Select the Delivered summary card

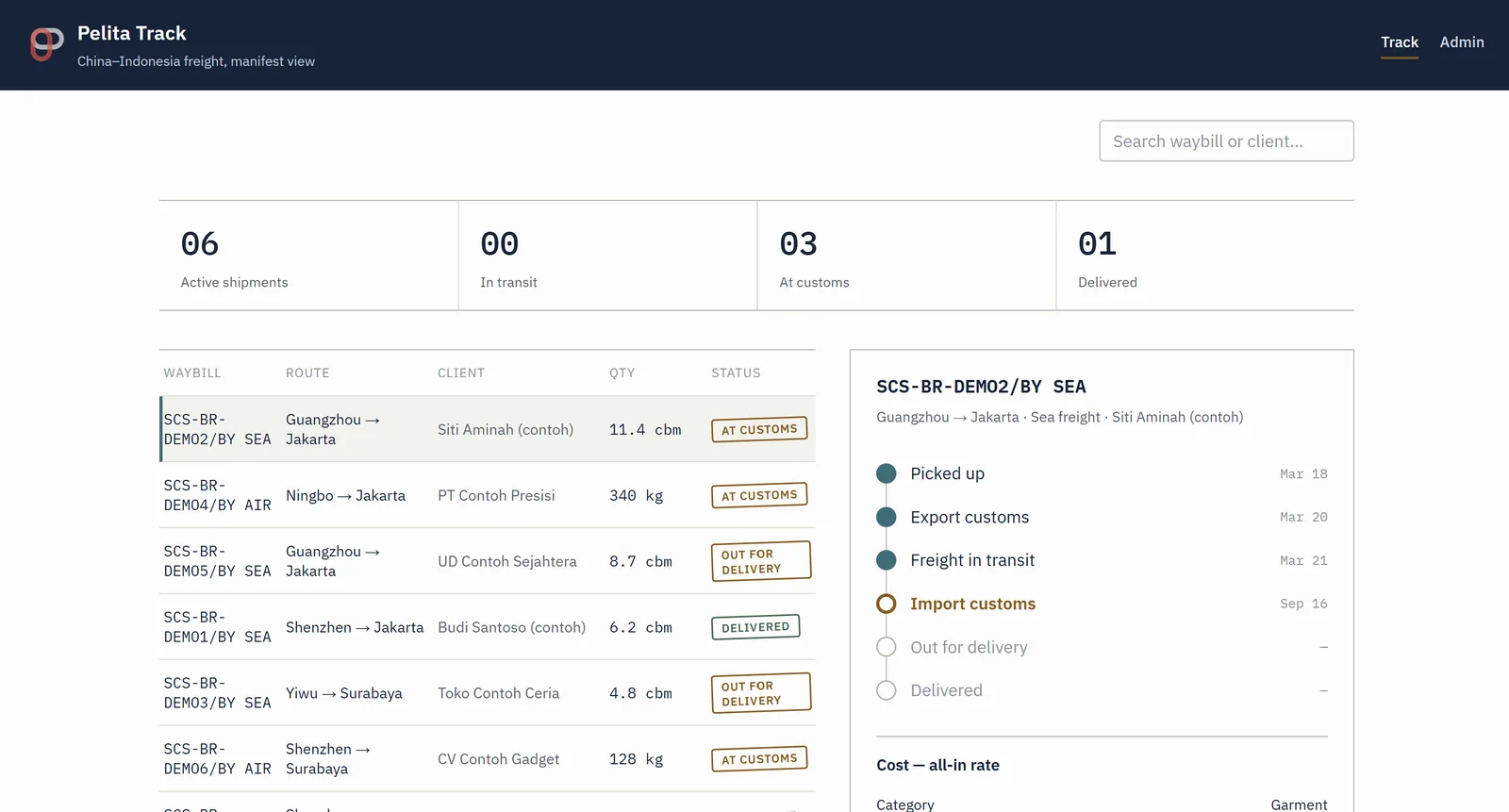click(1205, 256)
